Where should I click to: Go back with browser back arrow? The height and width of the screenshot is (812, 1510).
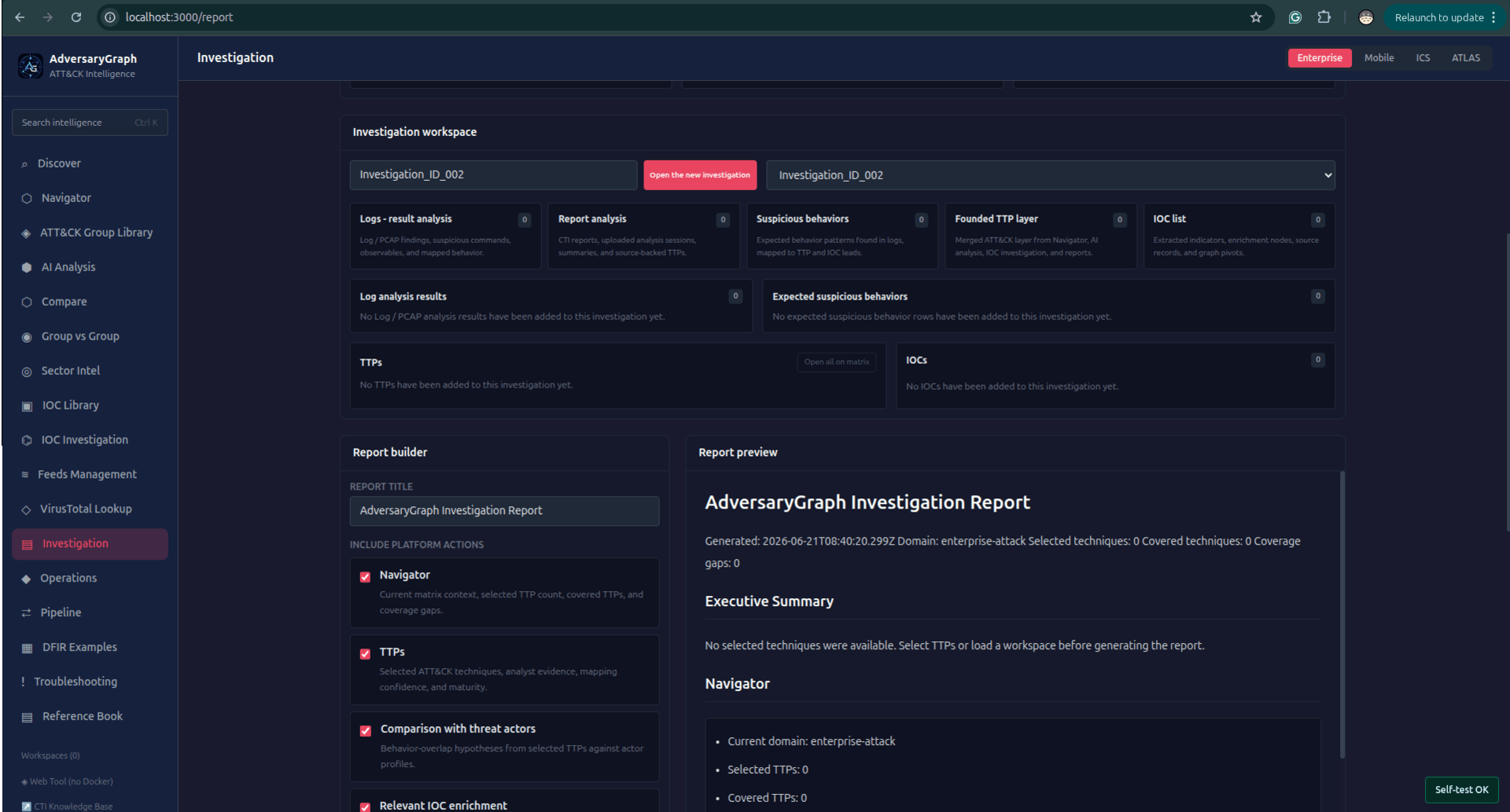point(20,17)
